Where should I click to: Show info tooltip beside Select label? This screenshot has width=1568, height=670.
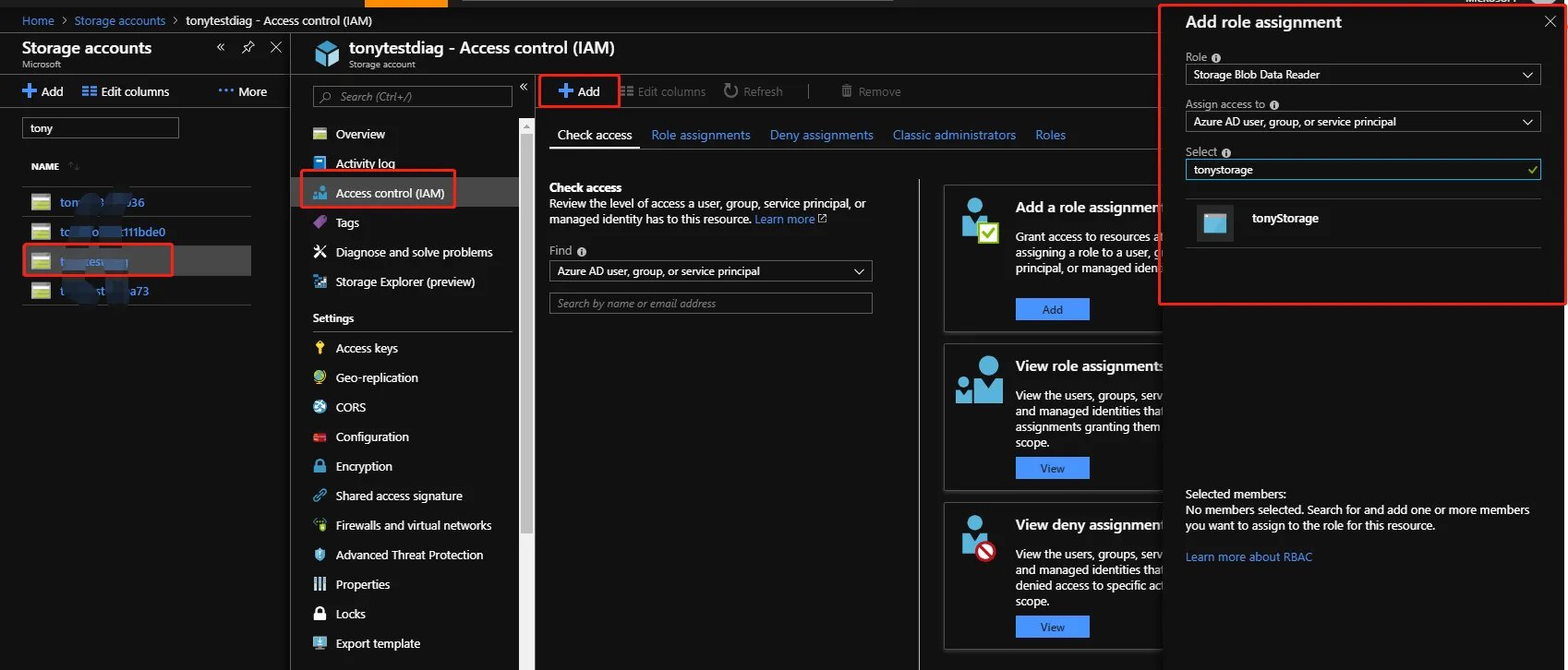(x=1226, y=153)
